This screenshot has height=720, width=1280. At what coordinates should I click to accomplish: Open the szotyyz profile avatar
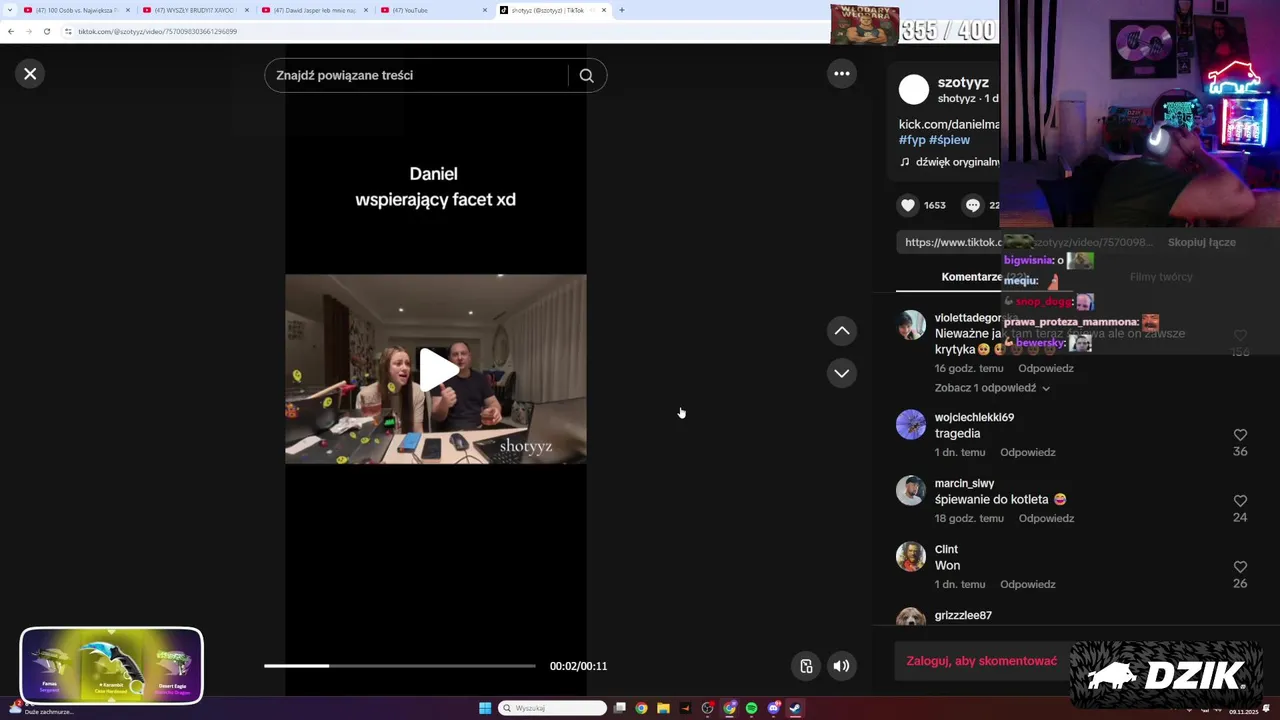coord(913,90)
